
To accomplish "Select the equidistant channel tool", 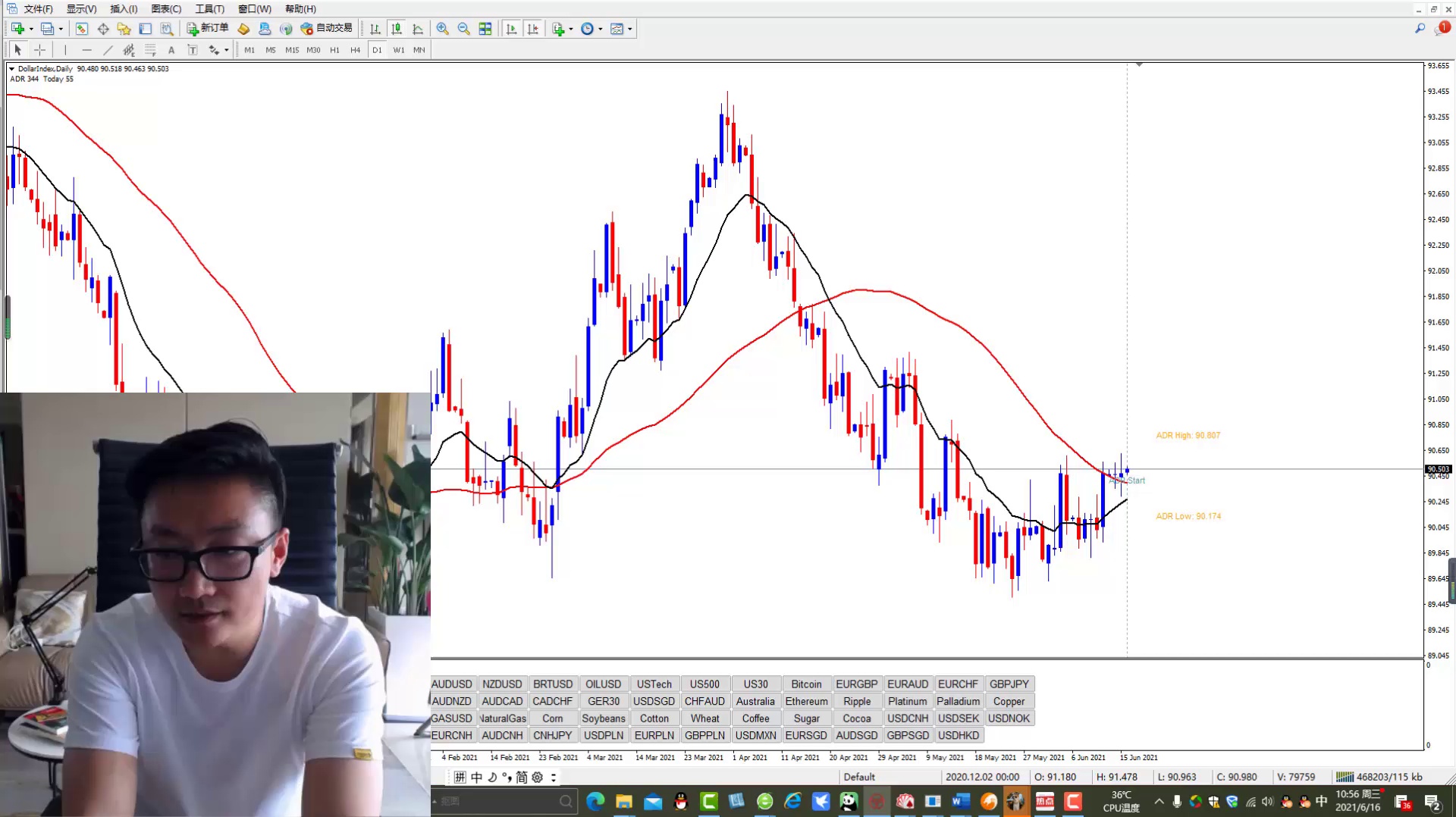I will tap(129, 50).
